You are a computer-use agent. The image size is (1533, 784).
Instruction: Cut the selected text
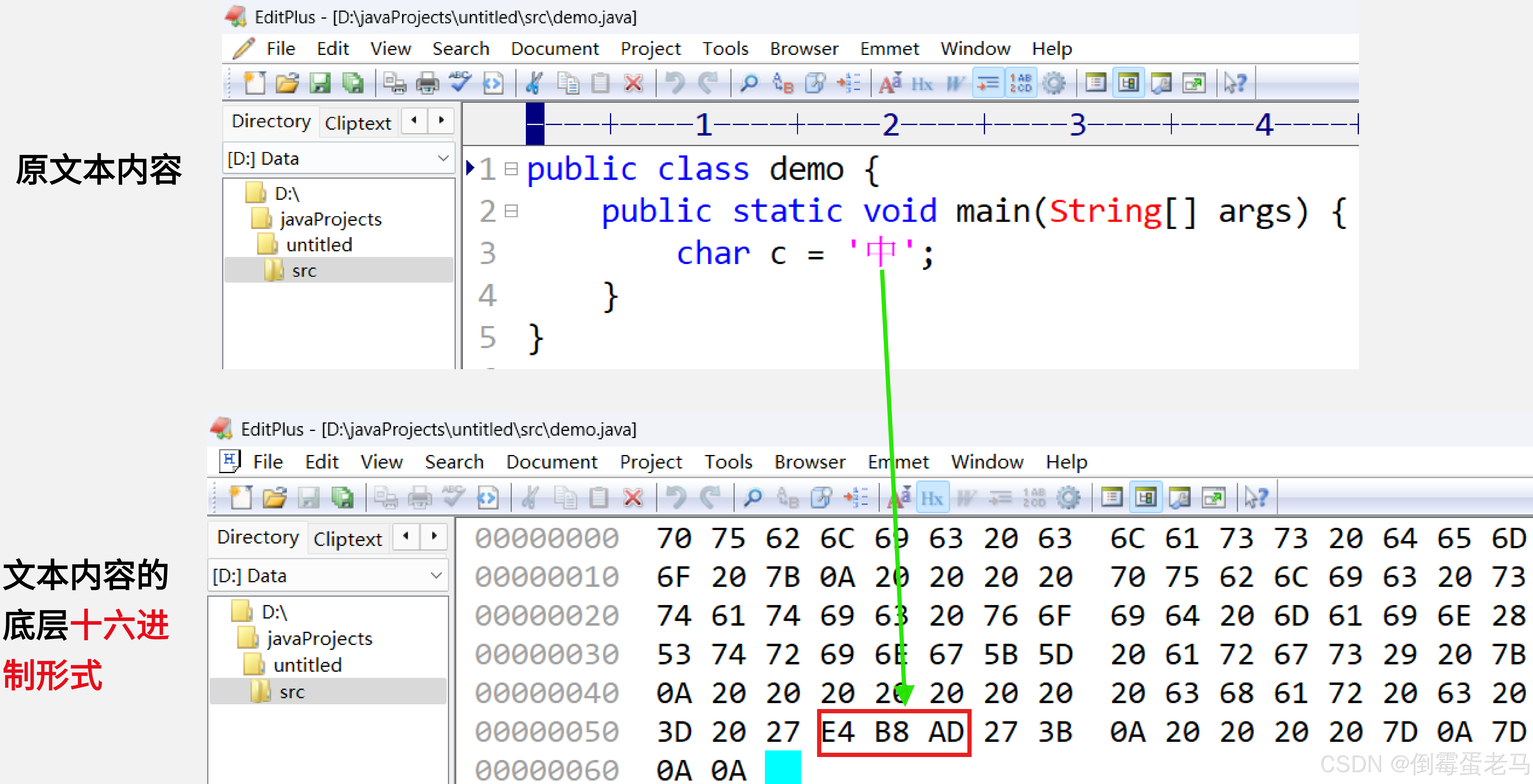[534, 83]
